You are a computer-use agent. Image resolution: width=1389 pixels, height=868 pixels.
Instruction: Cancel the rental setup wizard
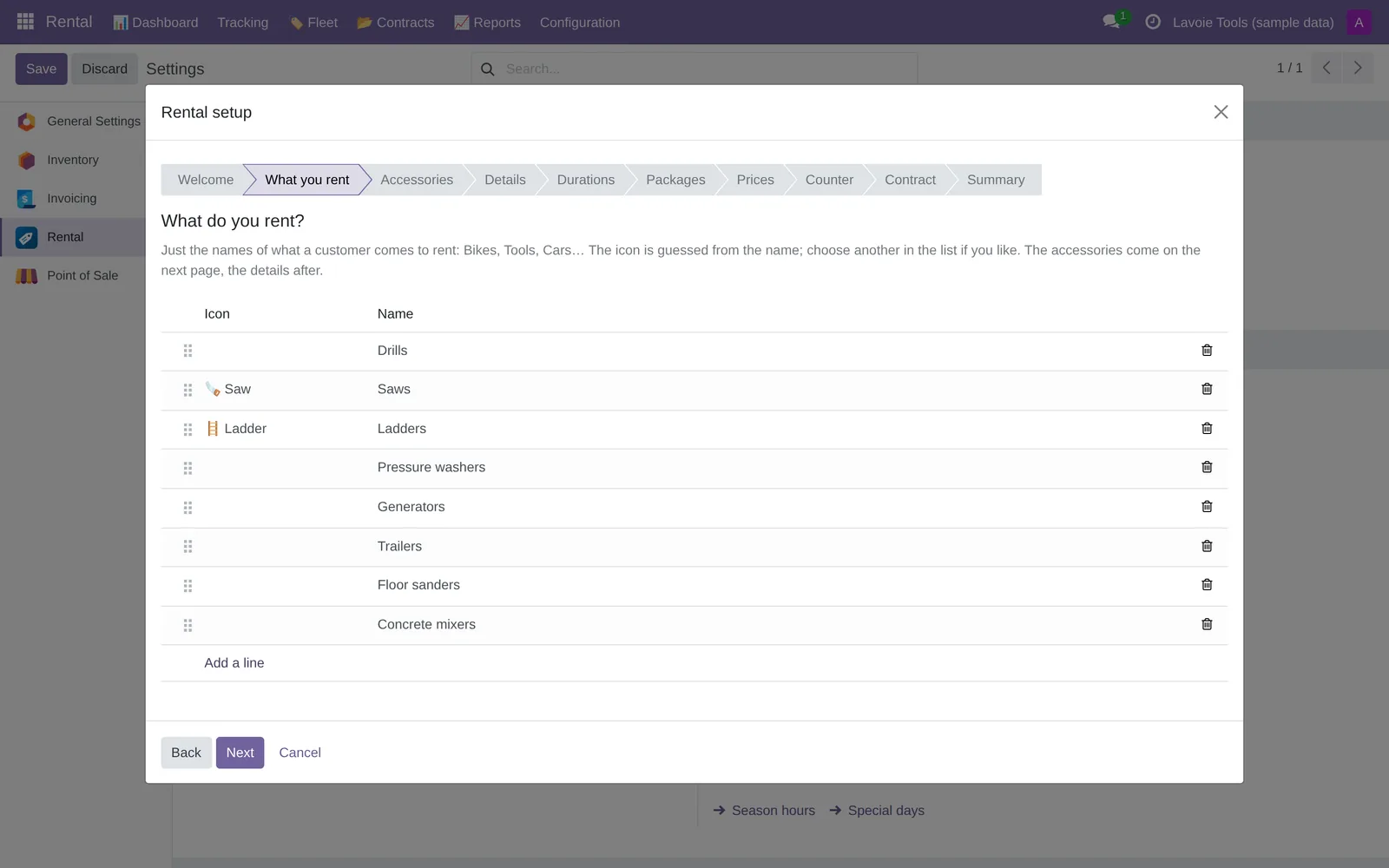coord(300,753)
